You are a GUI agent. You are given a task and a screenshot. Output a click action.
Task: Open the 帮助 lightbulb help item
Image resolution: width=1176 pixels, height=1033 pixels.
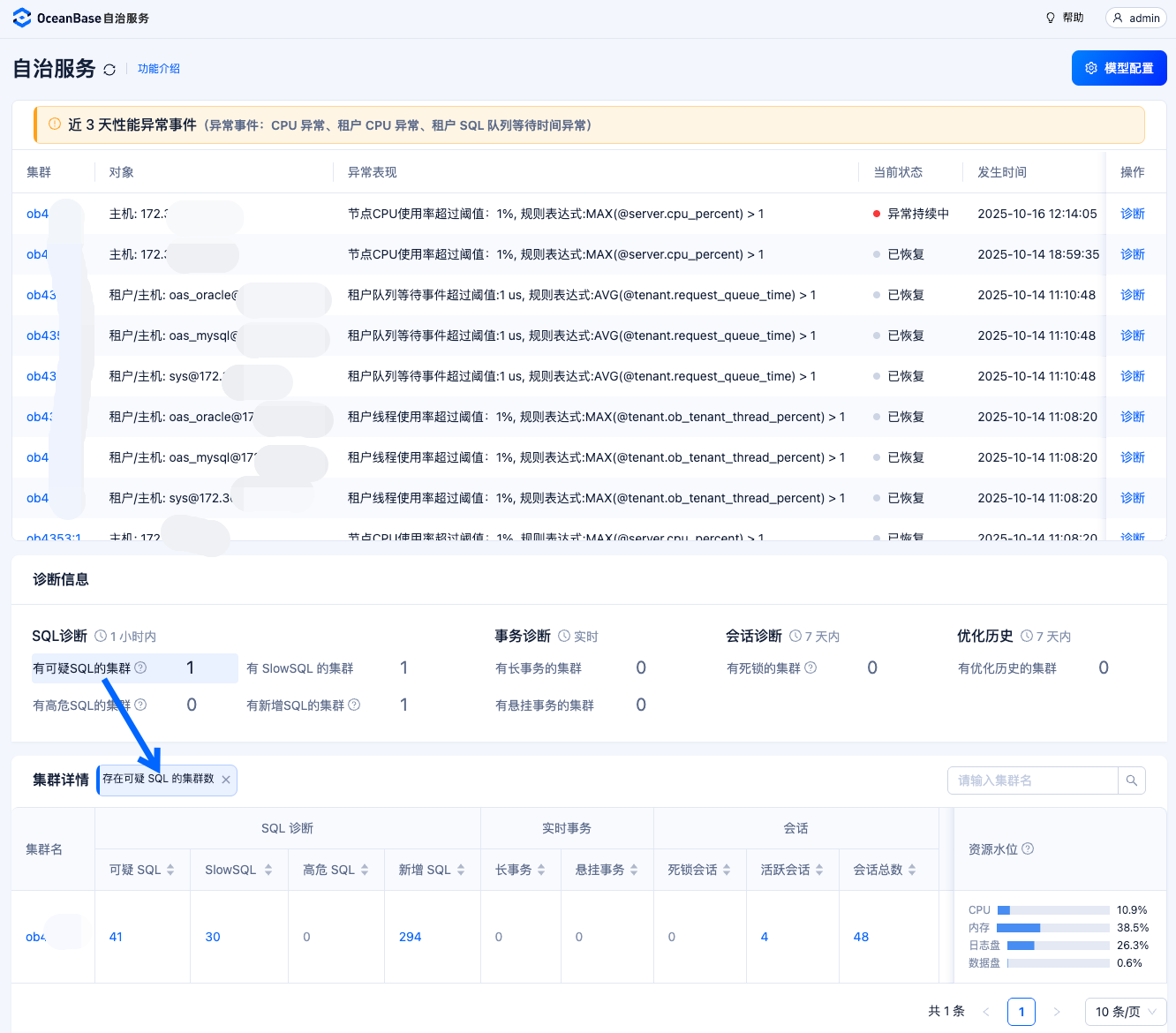point(1065,18)
